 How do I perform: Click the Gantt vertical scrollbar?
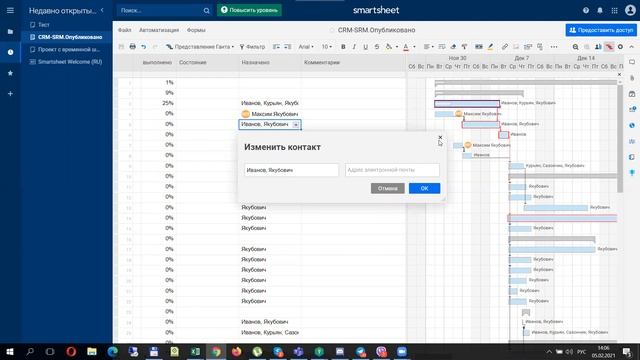click(620, 139)
